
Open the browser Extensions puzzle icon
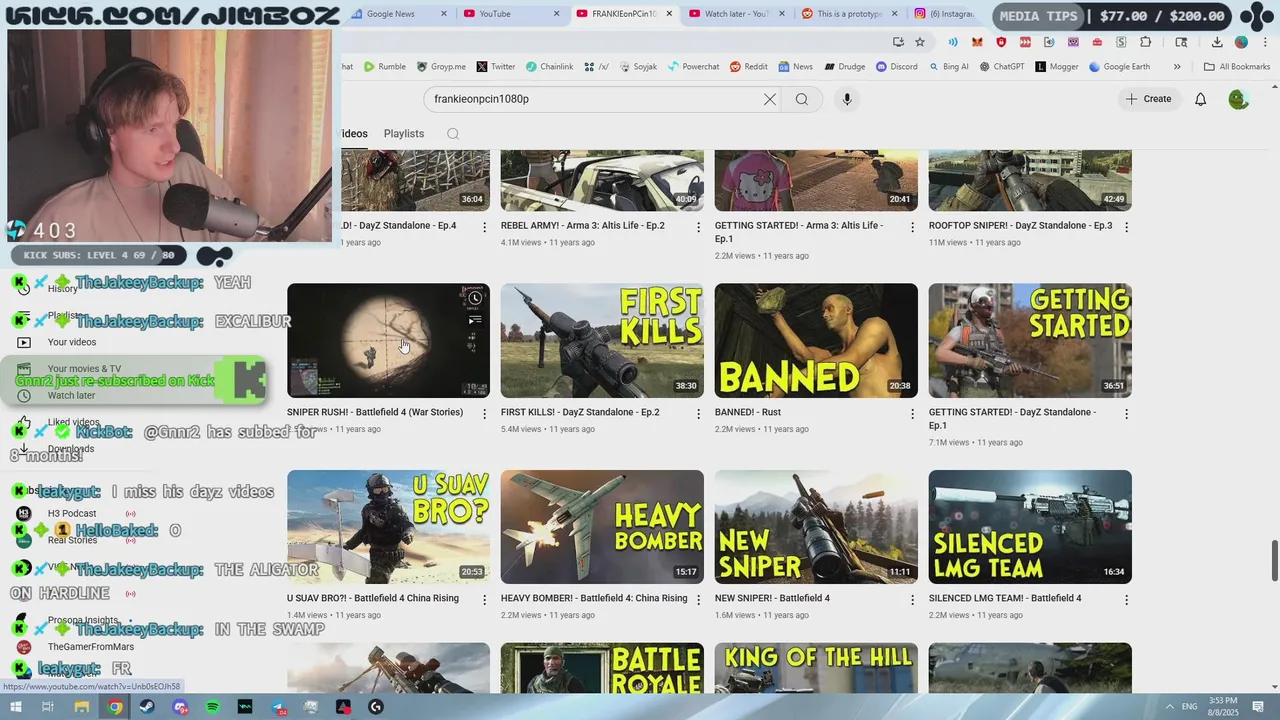point(1146,42)
